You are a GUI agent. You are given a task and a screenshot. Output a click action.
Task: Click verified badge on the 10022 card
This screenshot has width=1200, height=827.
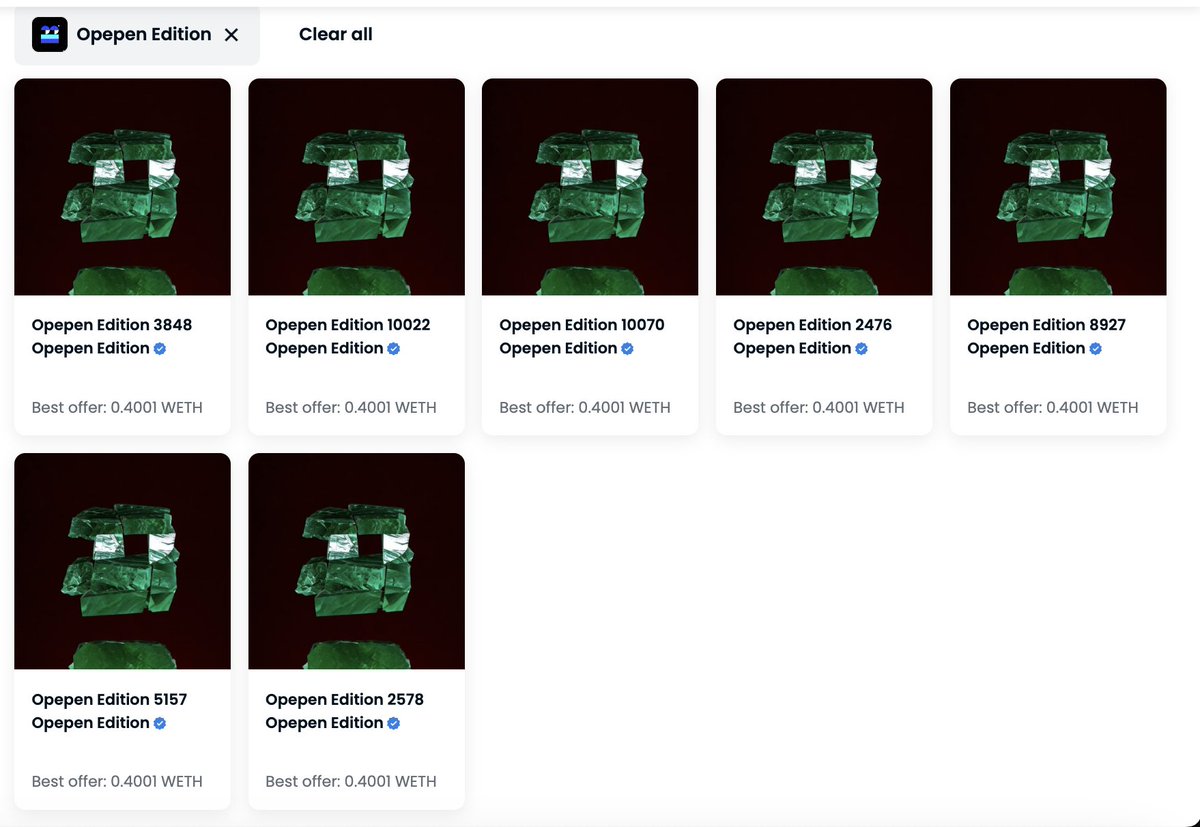point(394,349)
